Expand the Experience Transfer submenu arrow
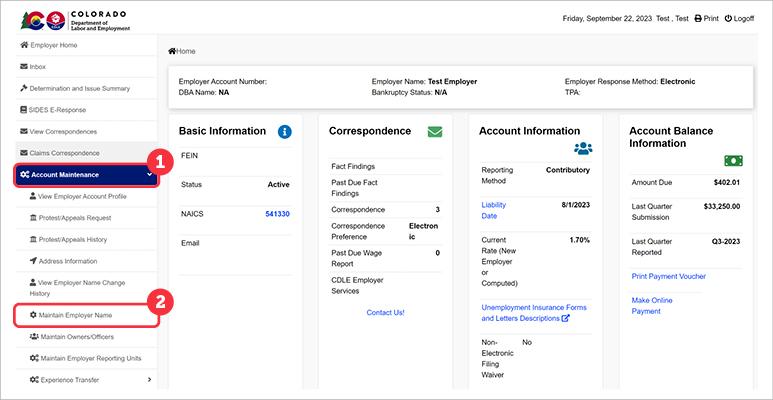This screenshot has height=400, width=773. point(149,379)
